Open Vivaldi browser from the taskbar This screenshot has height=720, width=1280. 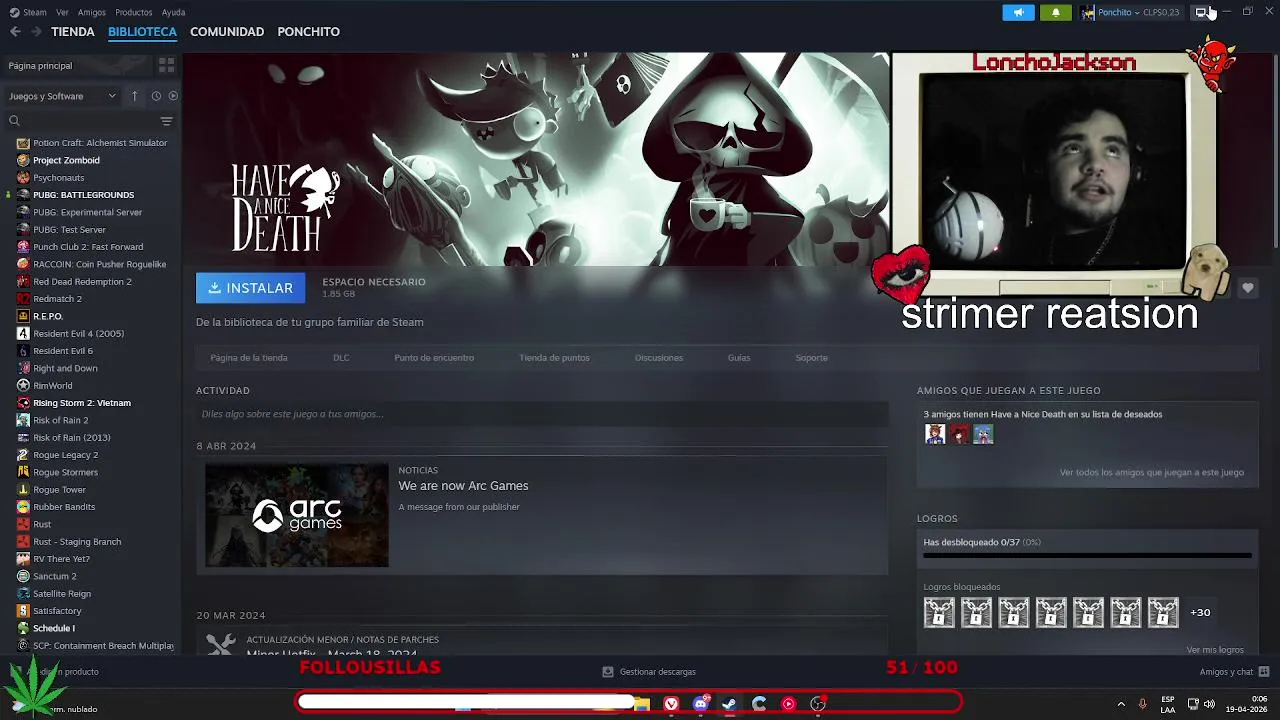click(x=671, y=704)
